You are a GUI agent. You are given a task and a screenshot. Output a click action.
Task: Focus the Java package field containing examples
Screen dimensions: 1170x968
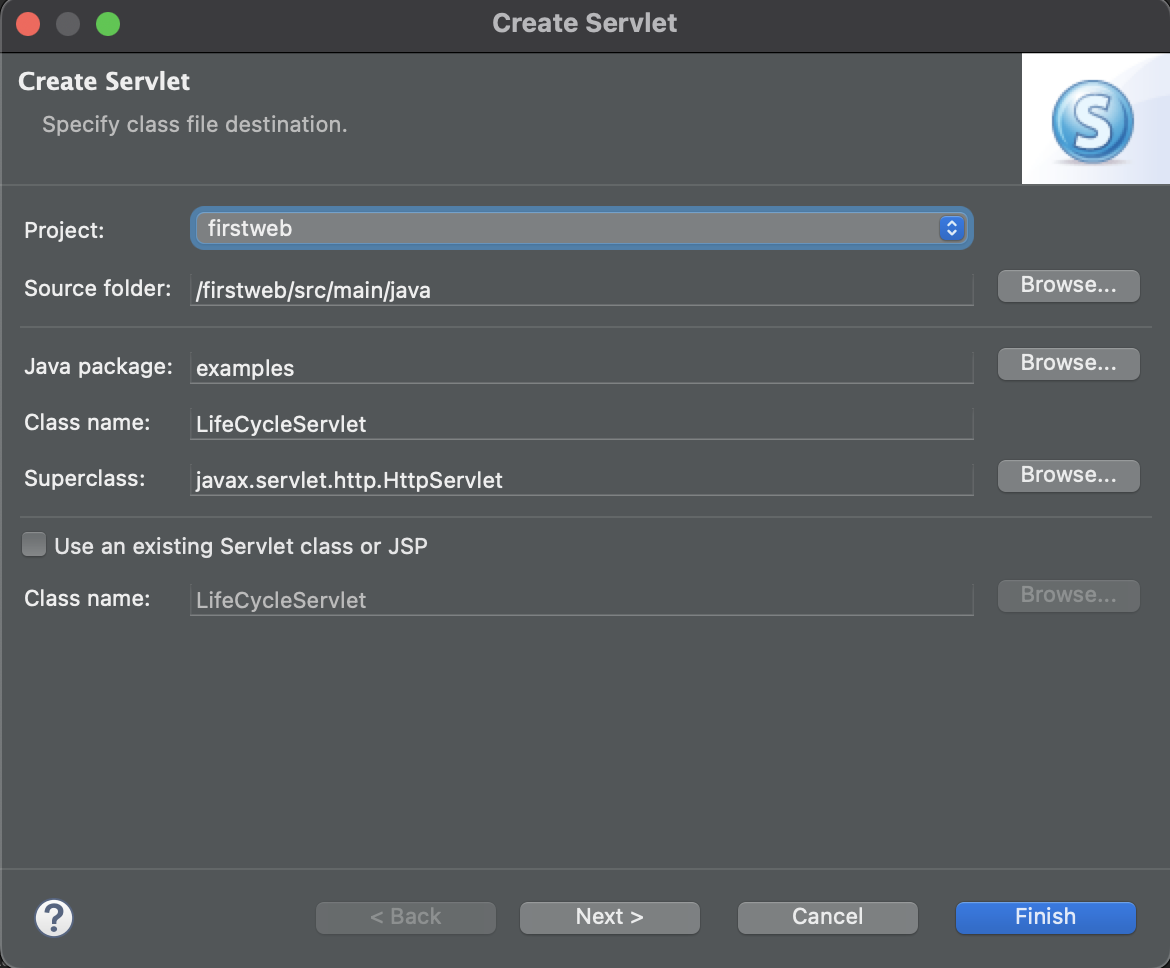(x=581, y=368)
